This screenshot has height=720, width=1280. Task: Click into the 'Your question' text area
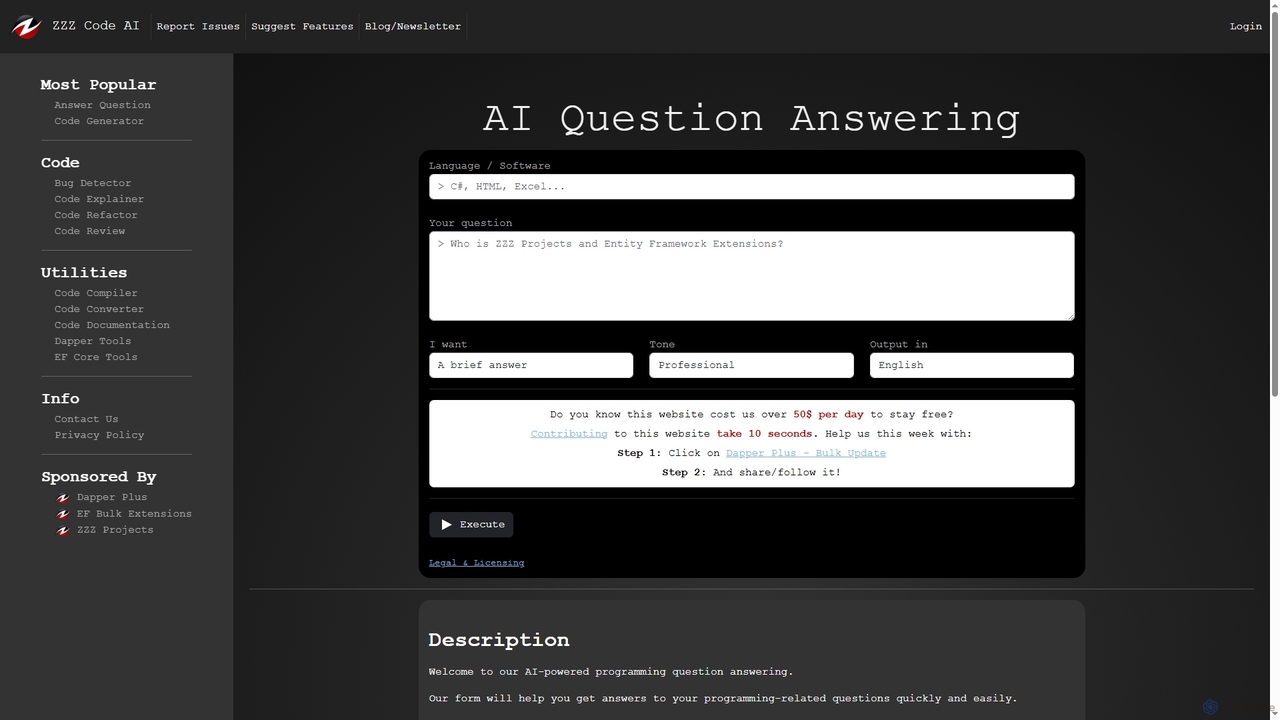pyautogui.click(x=752, y=276)
